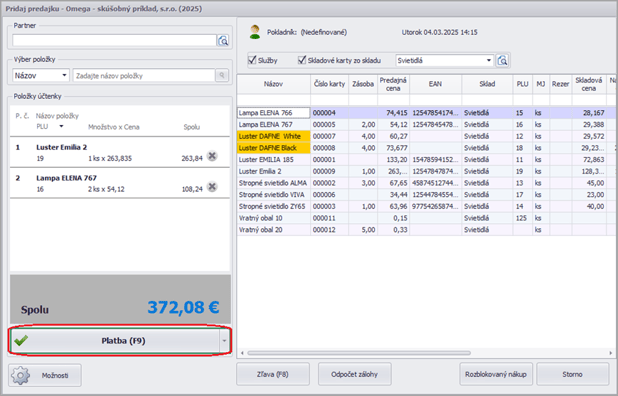Sort by the Zásoba column header
Image resolution: width=618 pixels, height=396 pixels.
(363, 84)
